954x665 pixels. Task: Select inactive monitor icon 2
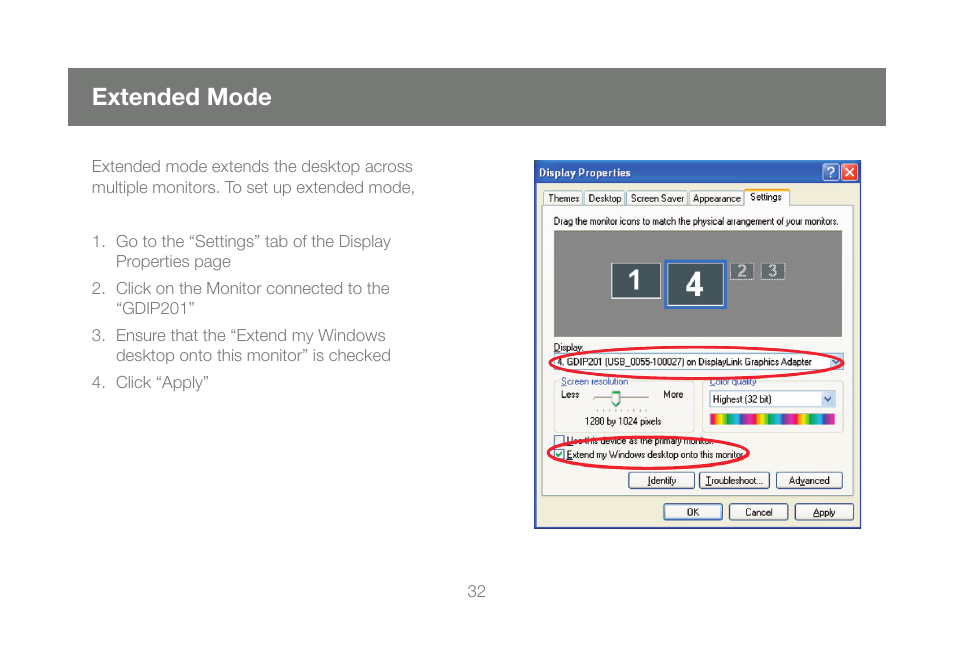pos(742,271)
